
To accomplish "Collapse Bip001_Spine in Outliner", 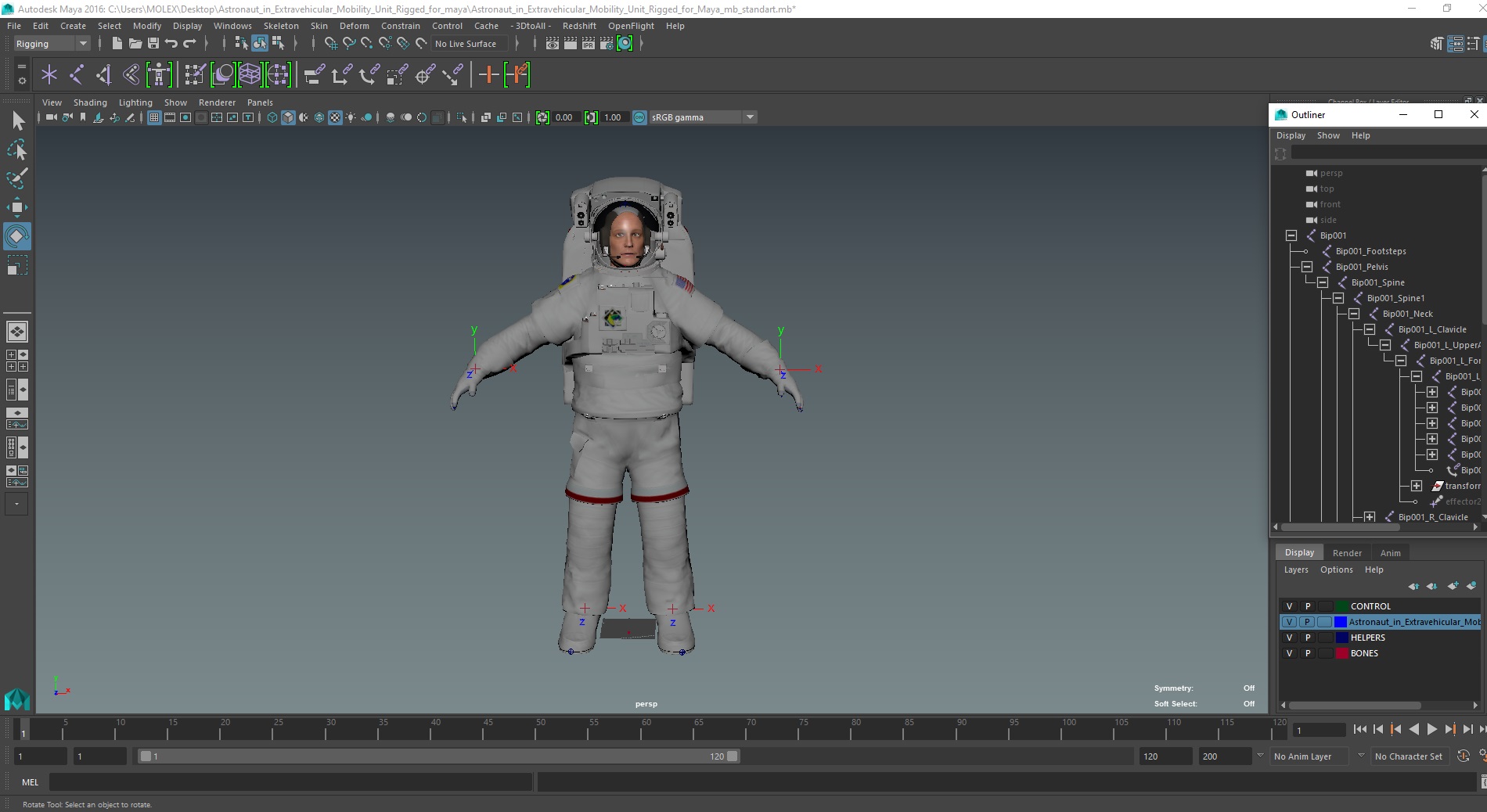I will [x=1323, y=282].
